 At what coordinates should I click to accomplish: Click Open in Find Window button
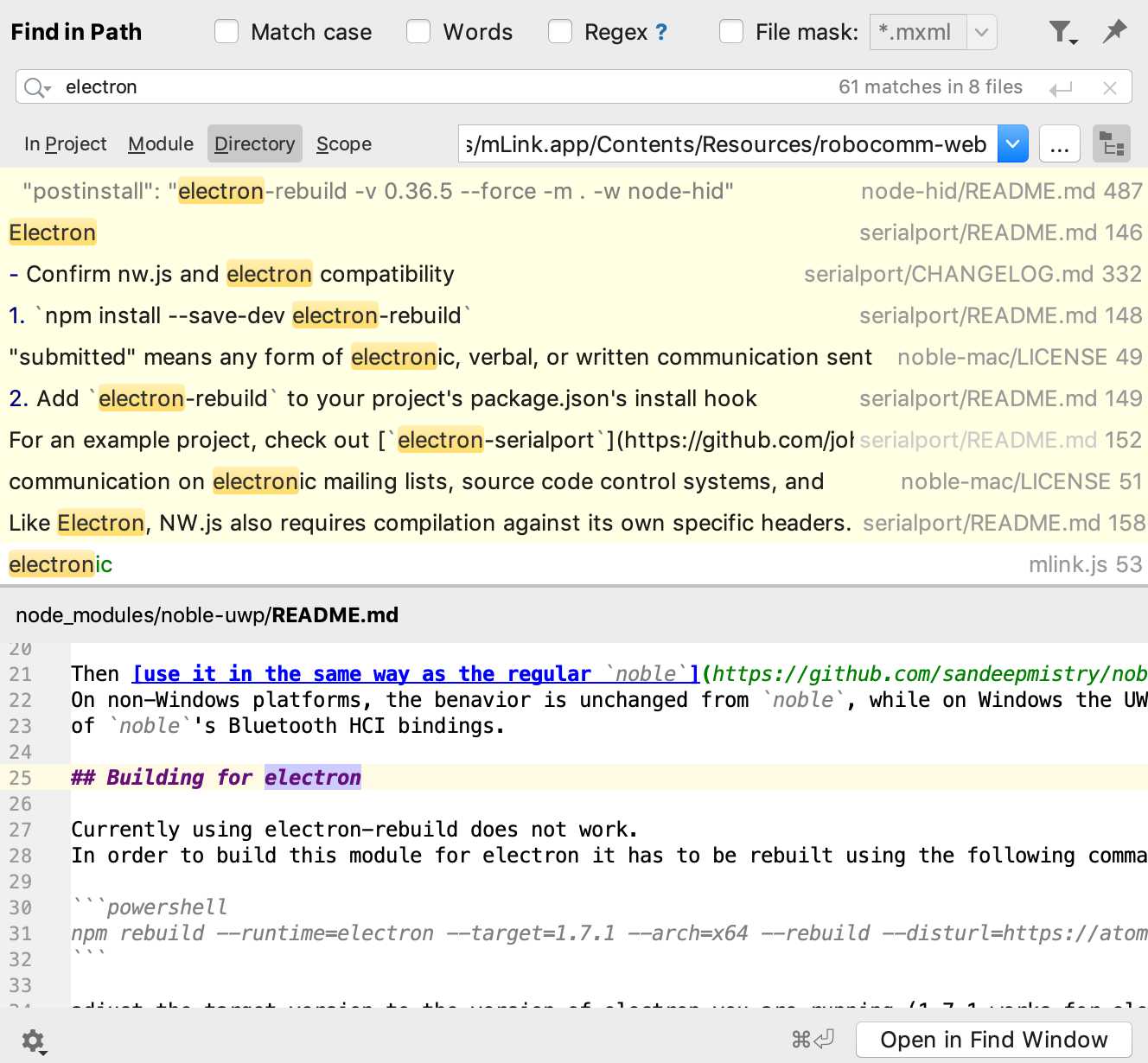point(994,1040)
